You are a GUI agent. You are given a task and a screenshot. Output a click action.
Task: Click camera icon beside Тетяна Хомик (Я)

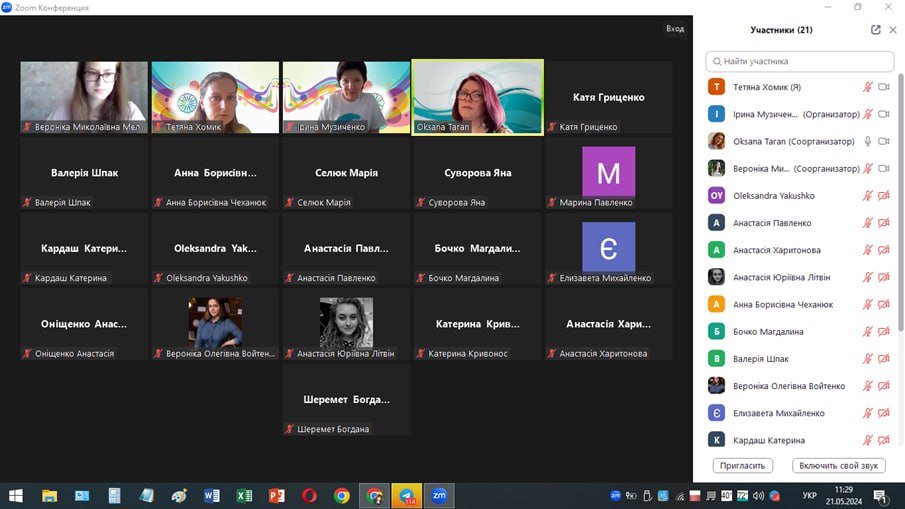tap(884, 88)
